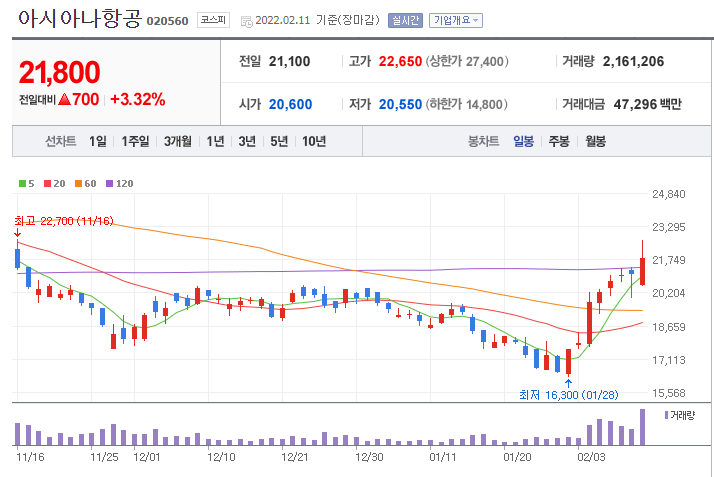Select the 5년 line chart tab

coord(279,141)
